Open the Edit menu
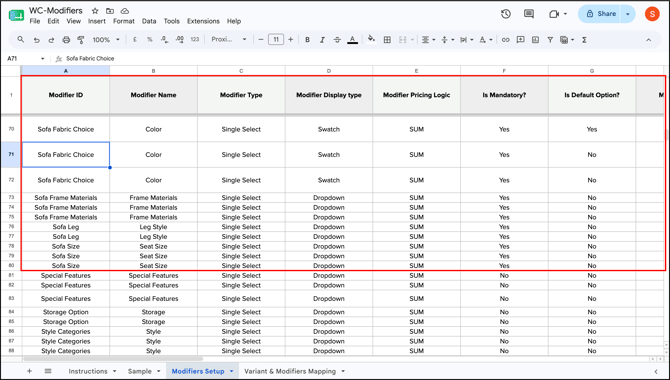Viewport: 670px width, 380px height. pyautogui.click(x=53, y=21)
